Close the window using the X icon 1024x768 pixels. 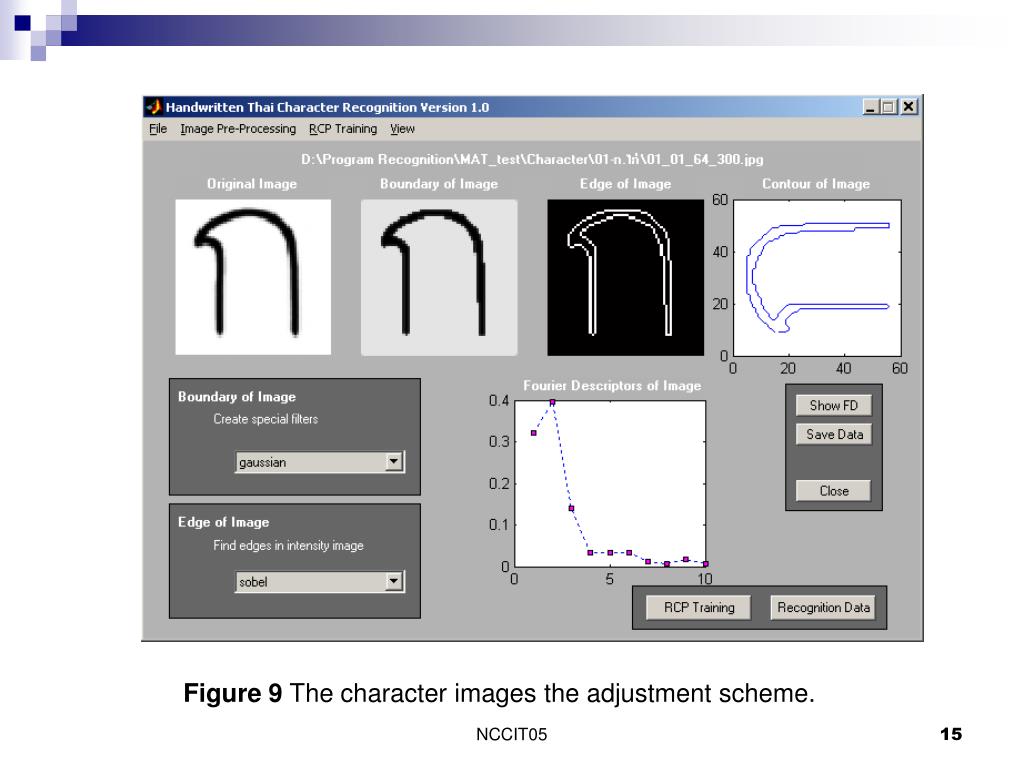click(908, 106)
